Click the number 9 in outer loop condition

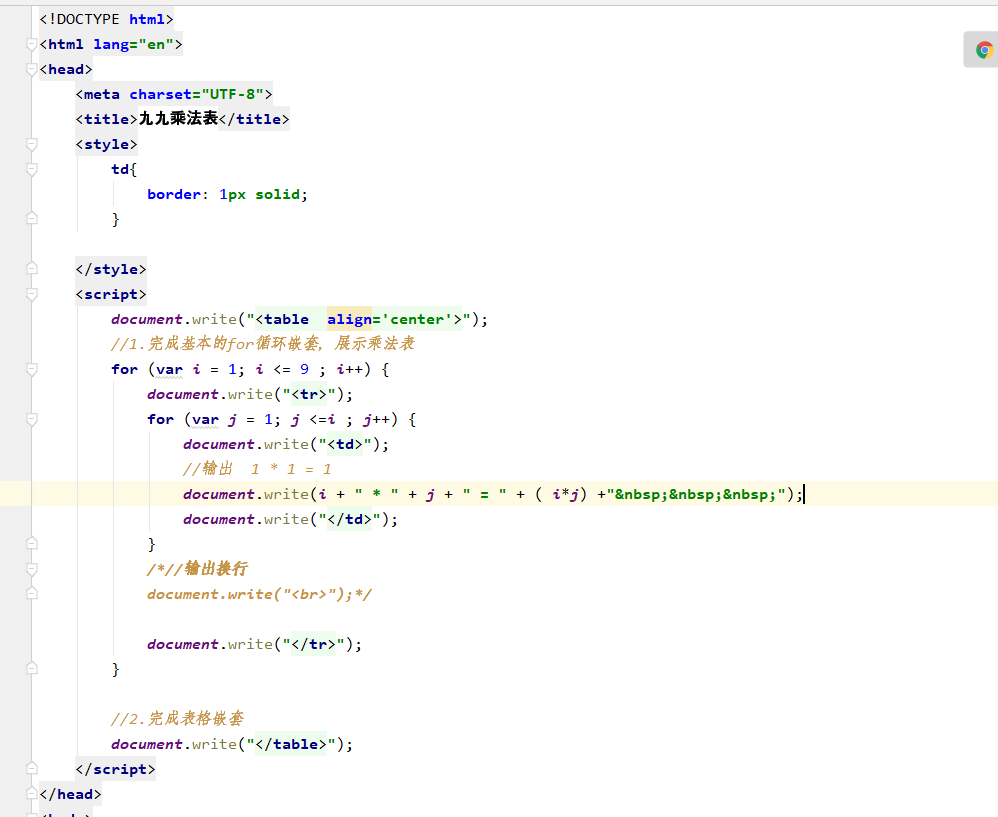tap(304, 369)
